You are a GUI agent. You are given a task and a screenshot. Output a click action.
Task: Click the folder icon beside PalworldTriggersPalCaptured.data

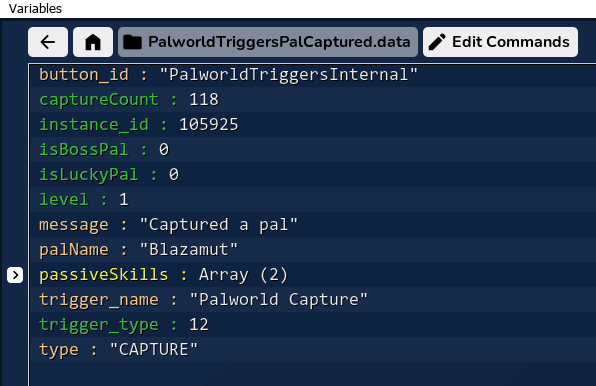(x=132, y=42)
